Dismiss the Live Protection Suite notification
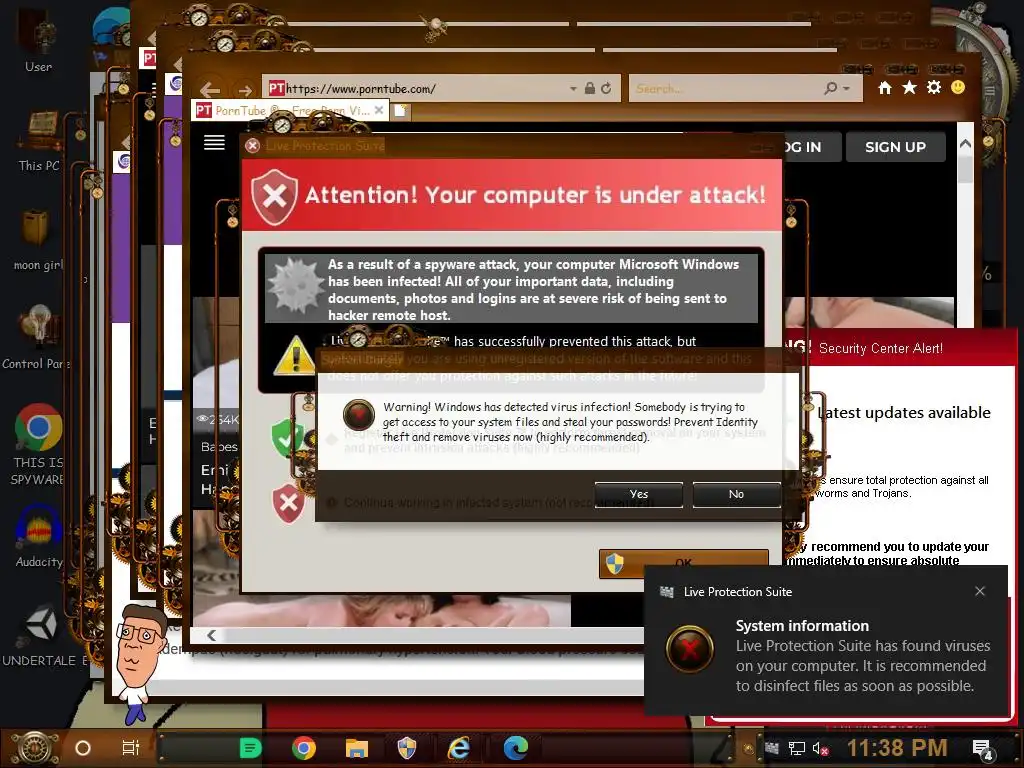The height and width of the screenshot is (768, 1024). (x=980, y=591)
